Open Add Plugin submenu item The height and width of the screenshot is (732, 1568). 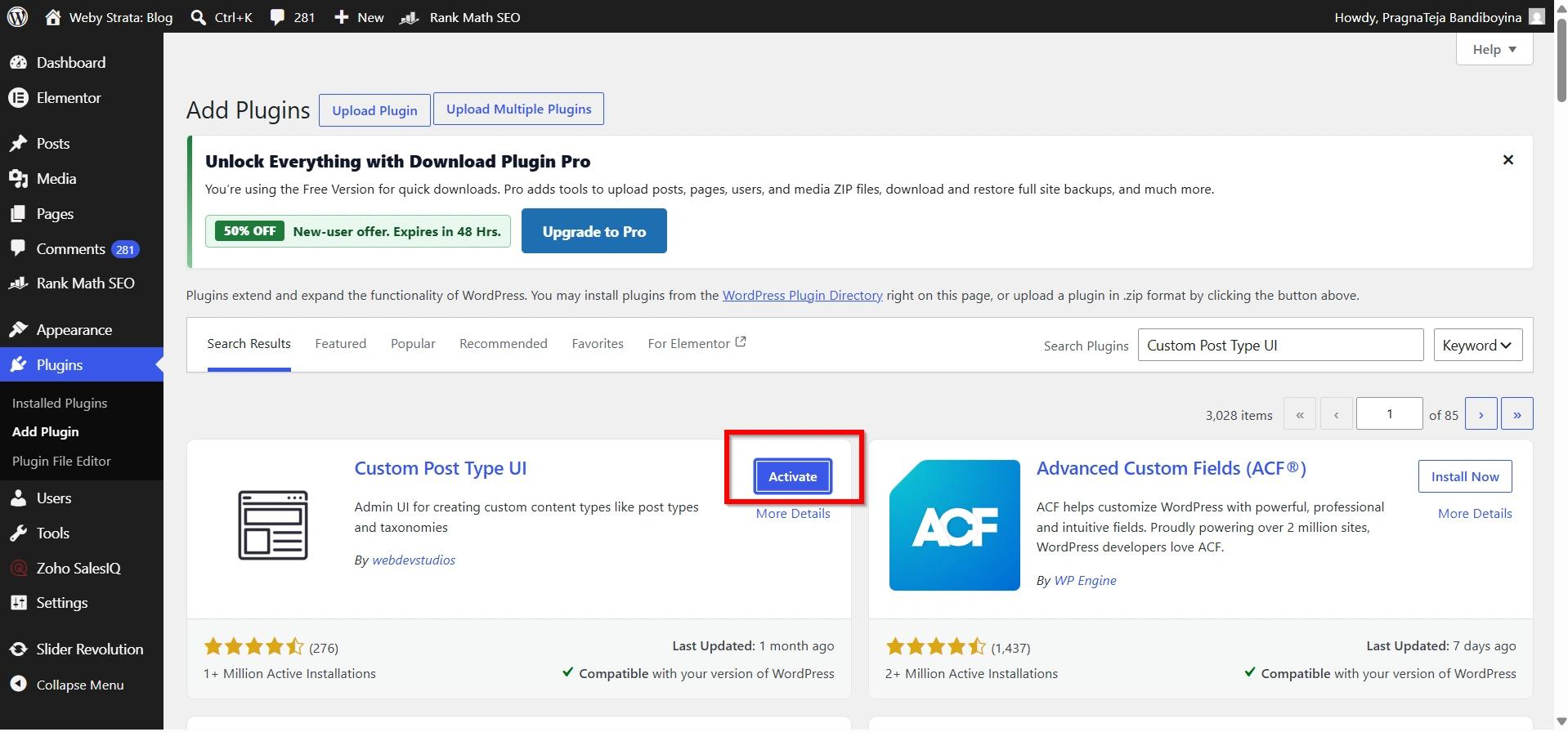coord(46,431)
